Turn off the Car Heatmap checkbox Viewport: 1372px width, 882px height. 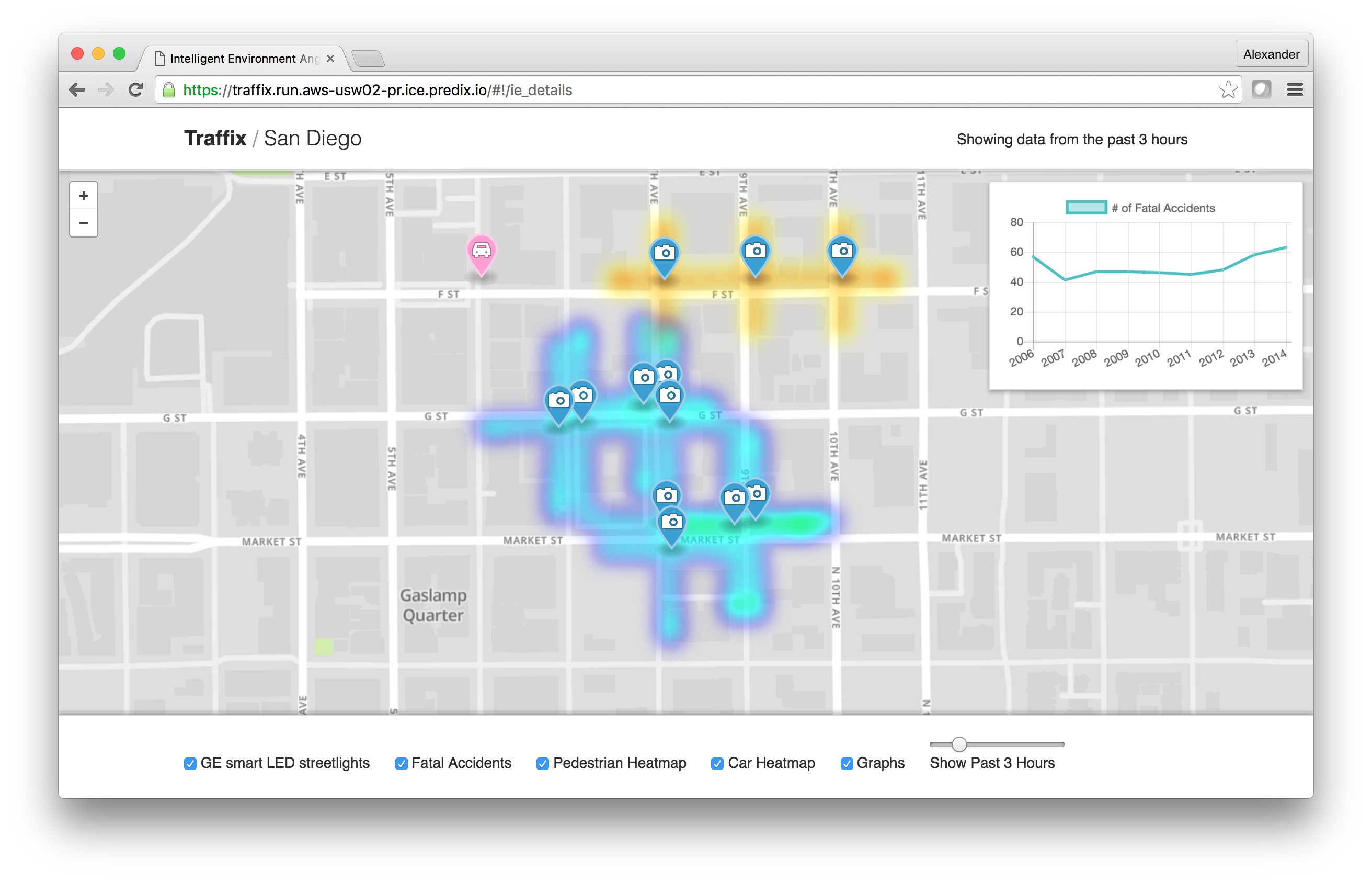point(717,763)
